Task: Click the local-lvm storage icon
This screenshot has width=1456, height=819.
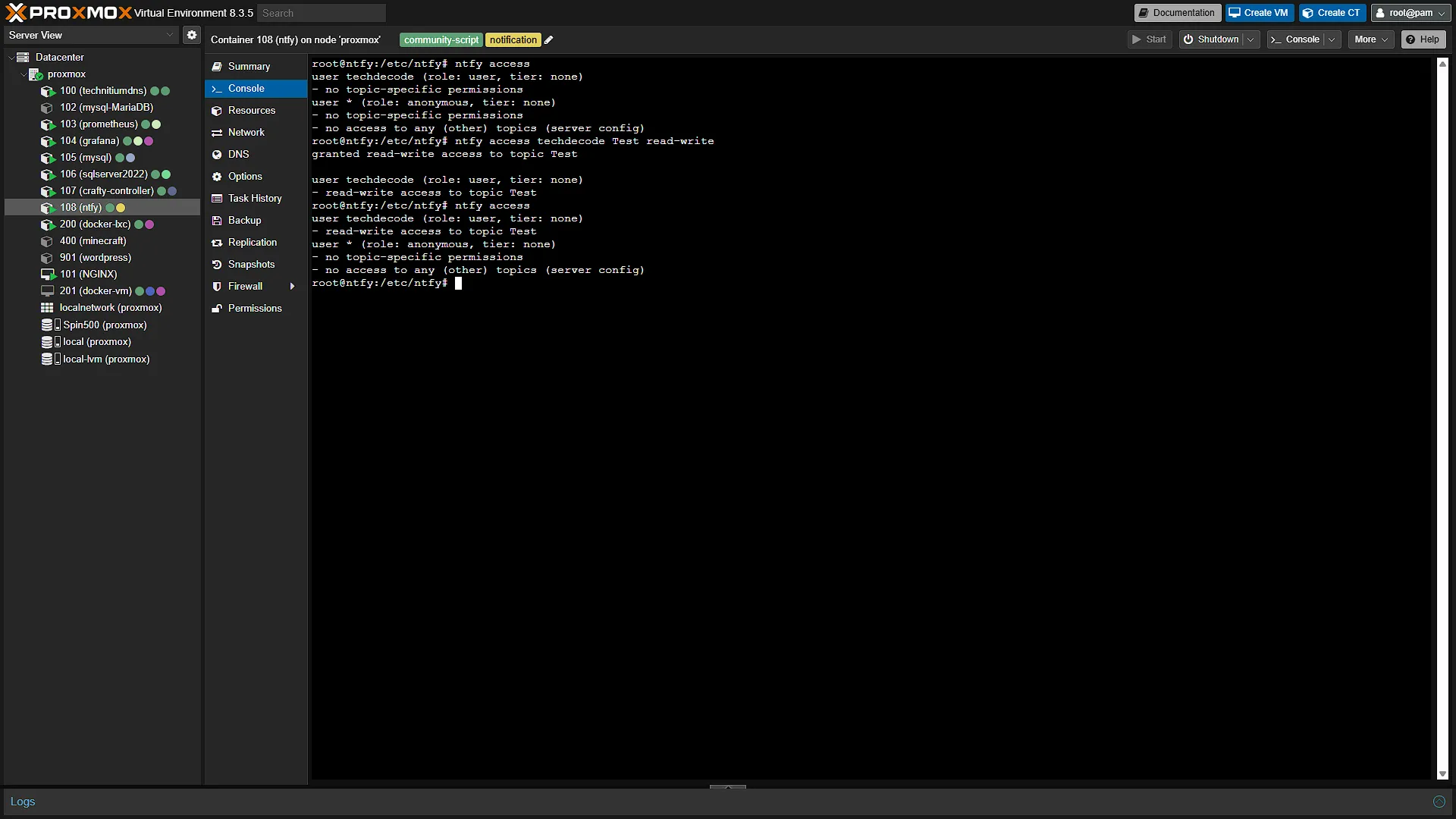Action: click(50, 359)
